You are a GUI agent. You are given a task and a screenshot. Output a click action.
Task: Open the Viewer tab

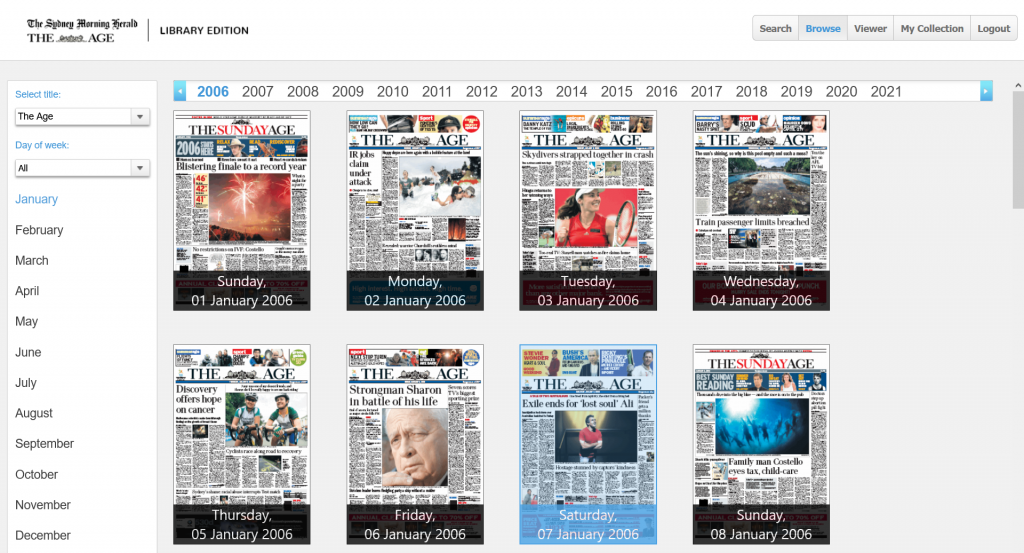[x=870, y=29]
